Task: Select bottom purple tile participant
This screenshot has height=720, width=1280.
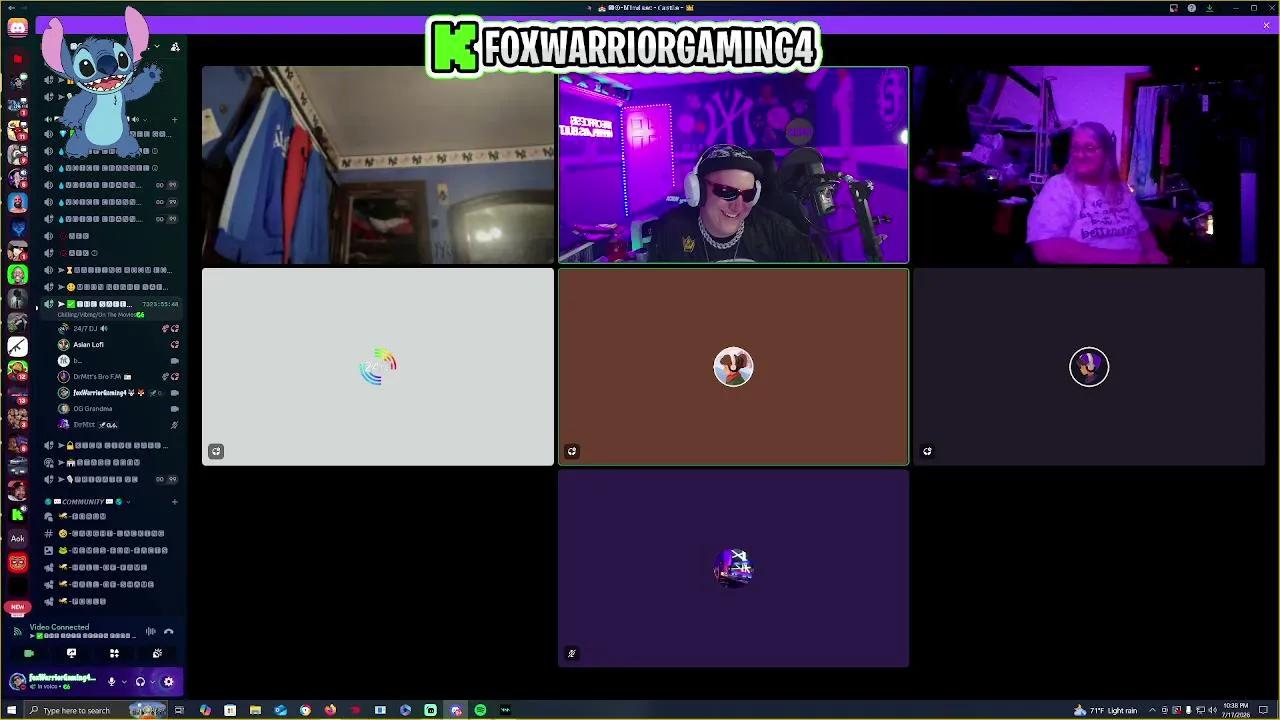Action: [733, 568]
